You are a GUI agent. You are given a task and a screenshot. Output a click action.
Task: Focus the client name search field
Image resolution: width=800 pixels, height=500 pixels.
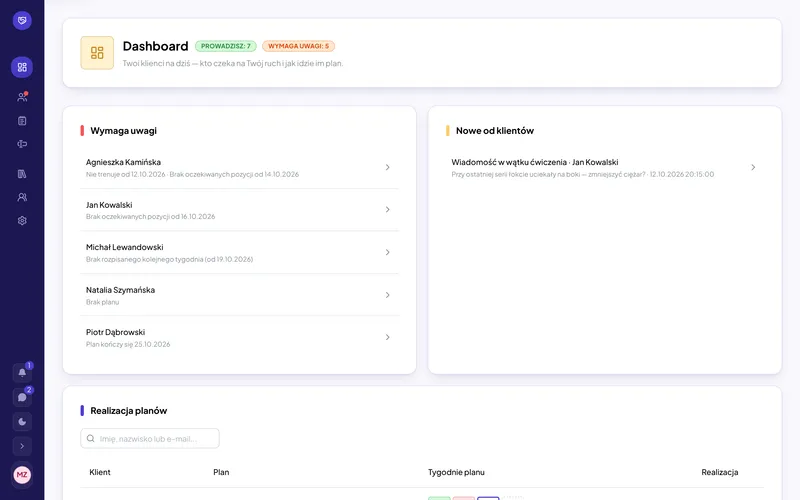click(150, 438)
